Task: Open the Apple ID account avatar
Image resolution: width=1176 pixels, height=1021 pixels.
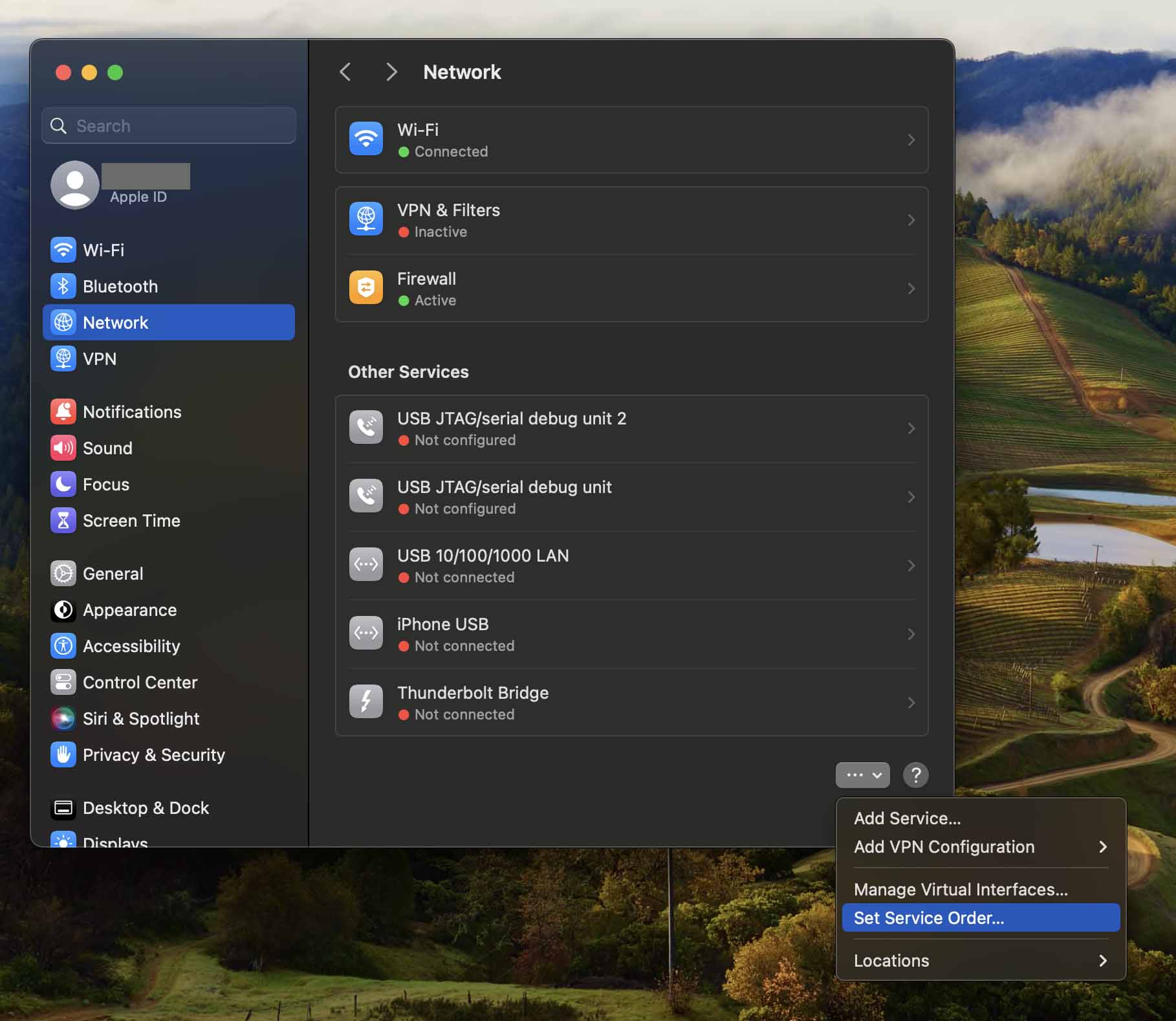Action: (x=75, y=185)
